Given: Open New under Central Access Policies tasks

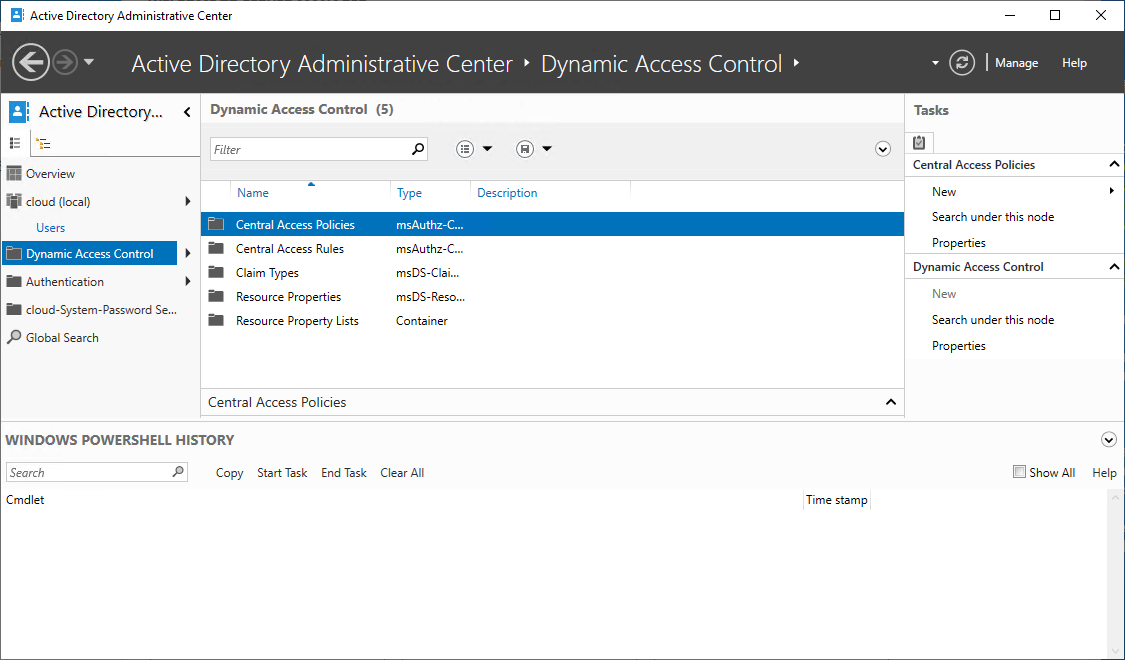Looking at the screenshot, I should tap(943, 192).
